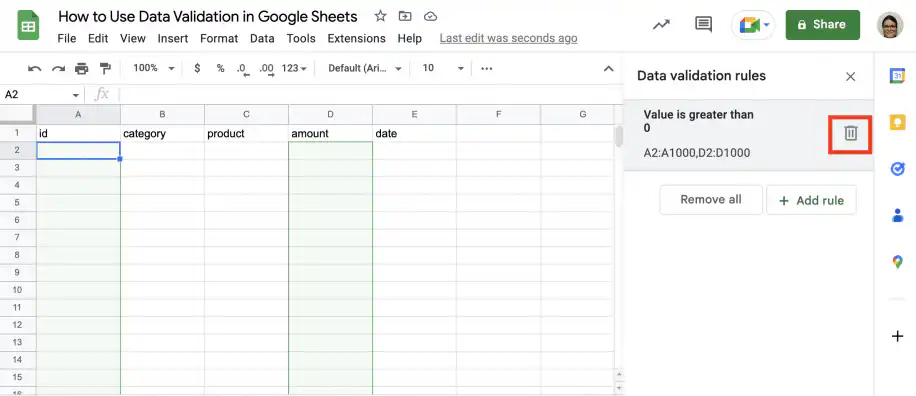Viewport: 916px width, 396px height.
Task: Close the Data validation rules panel
Action: click(851, 76)
